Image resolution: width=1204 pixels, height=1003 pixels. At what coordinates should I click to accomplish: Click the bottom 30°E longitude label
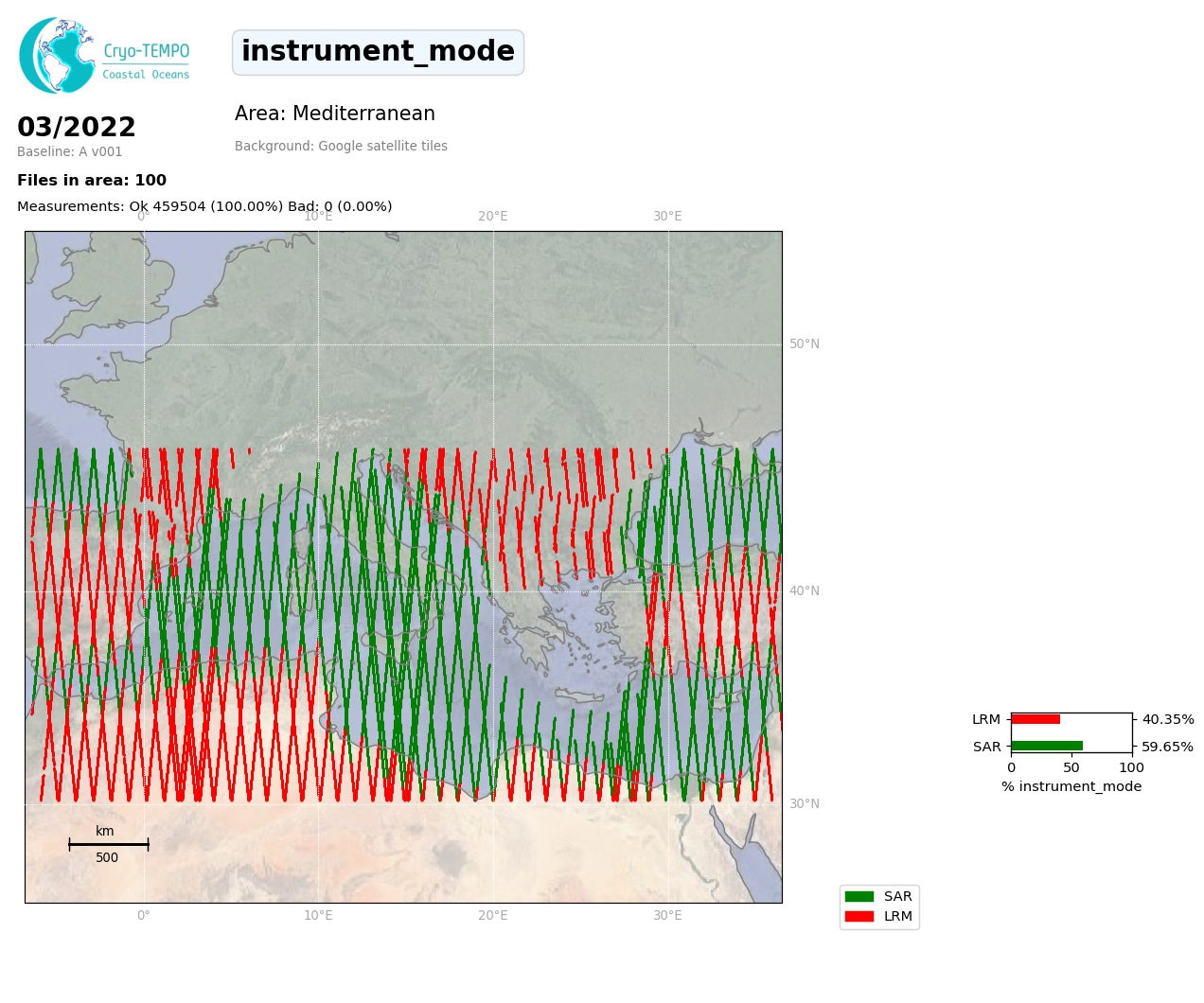(x=668, y=916)
